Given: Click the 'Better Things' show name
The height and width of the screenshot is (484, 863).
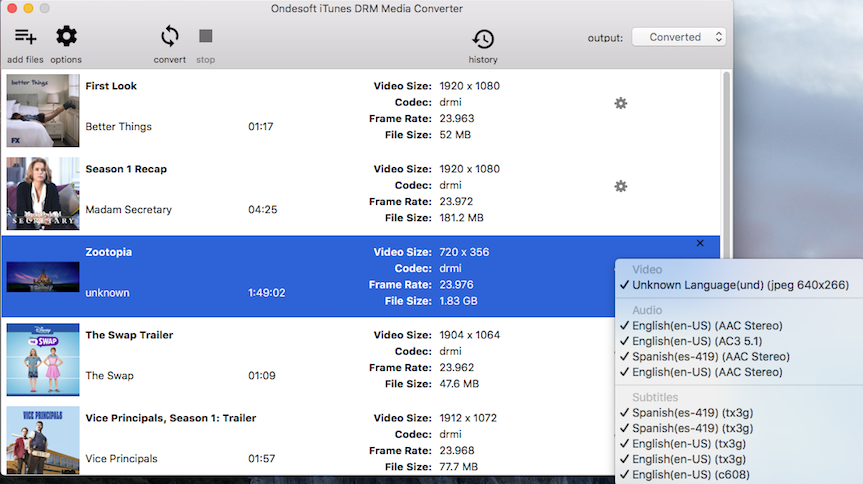Looking at the screenshot, I should (118, 127).
